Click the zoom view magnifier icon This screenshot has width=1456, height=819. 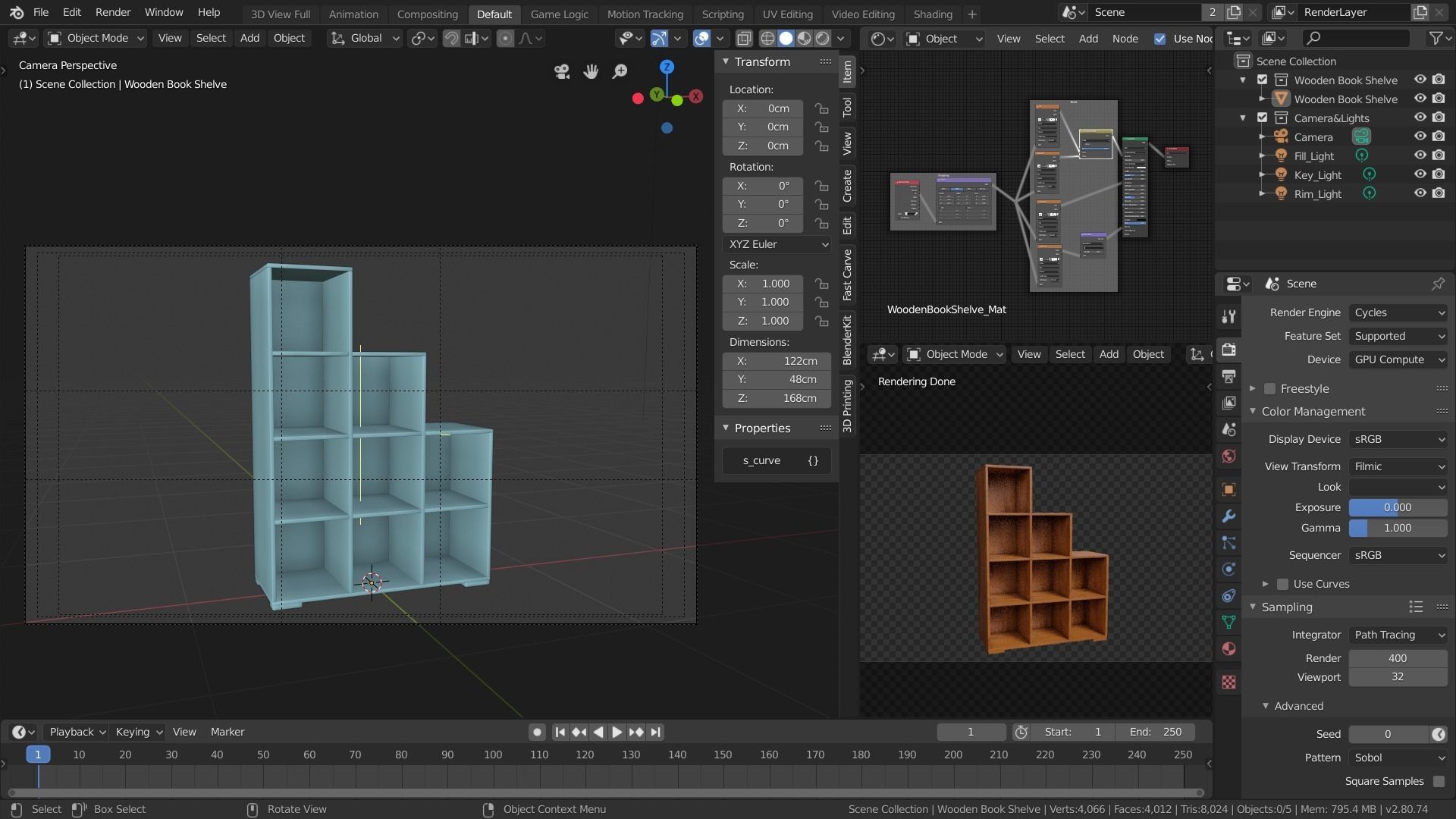620,71
